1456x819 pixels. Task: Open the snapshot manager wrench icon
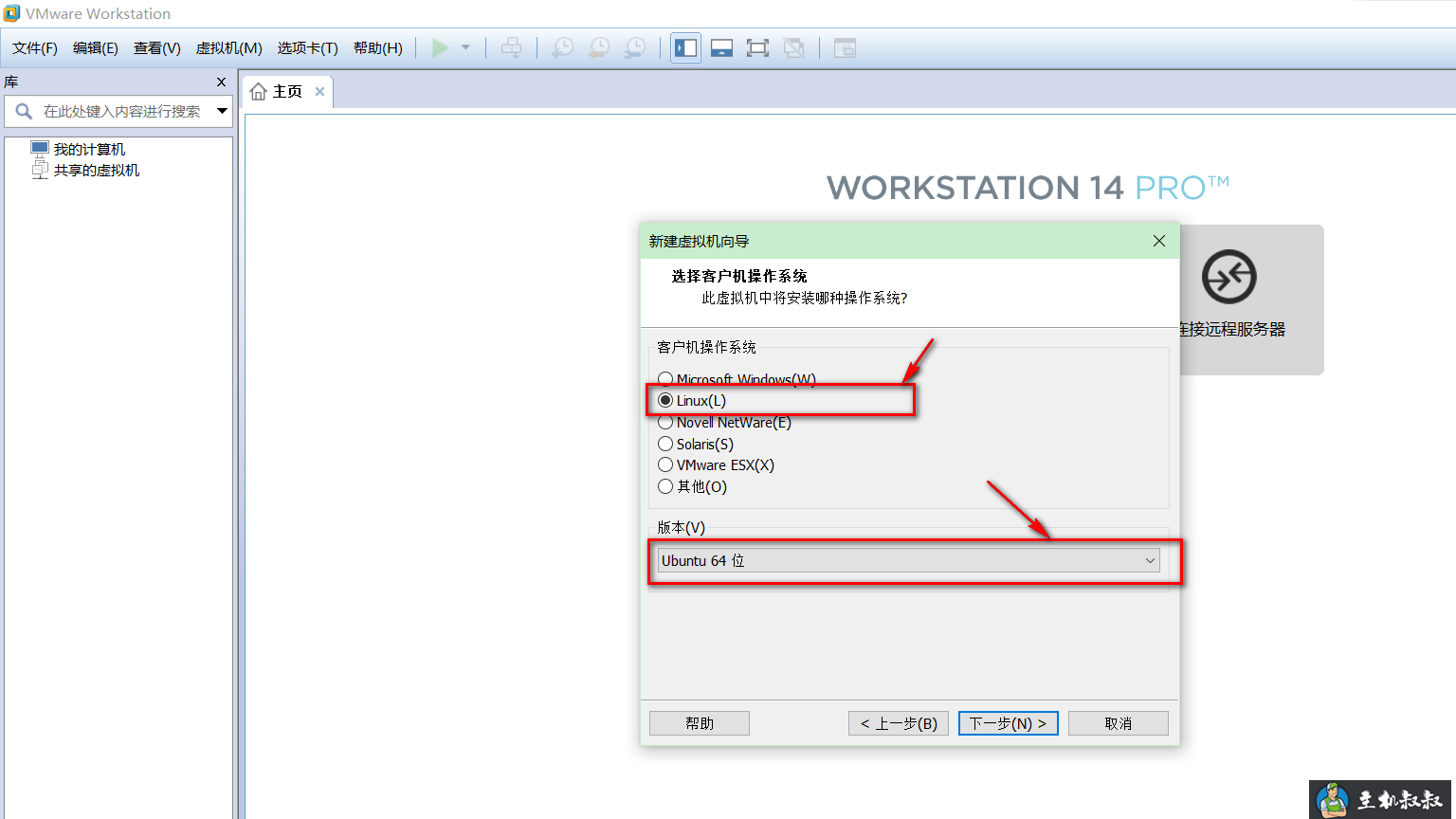[x=635, y=47]
